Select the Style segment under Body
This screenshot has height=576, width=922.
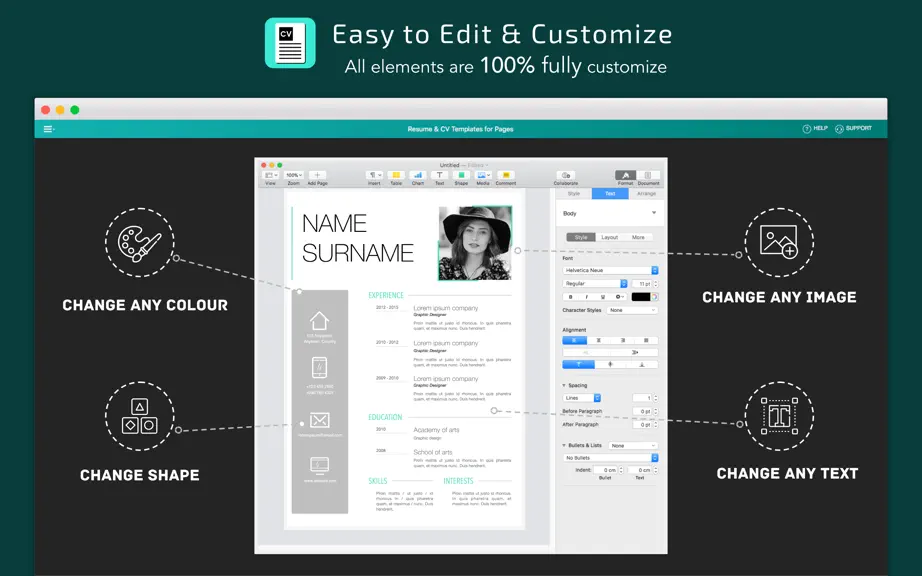pos(581,237)
